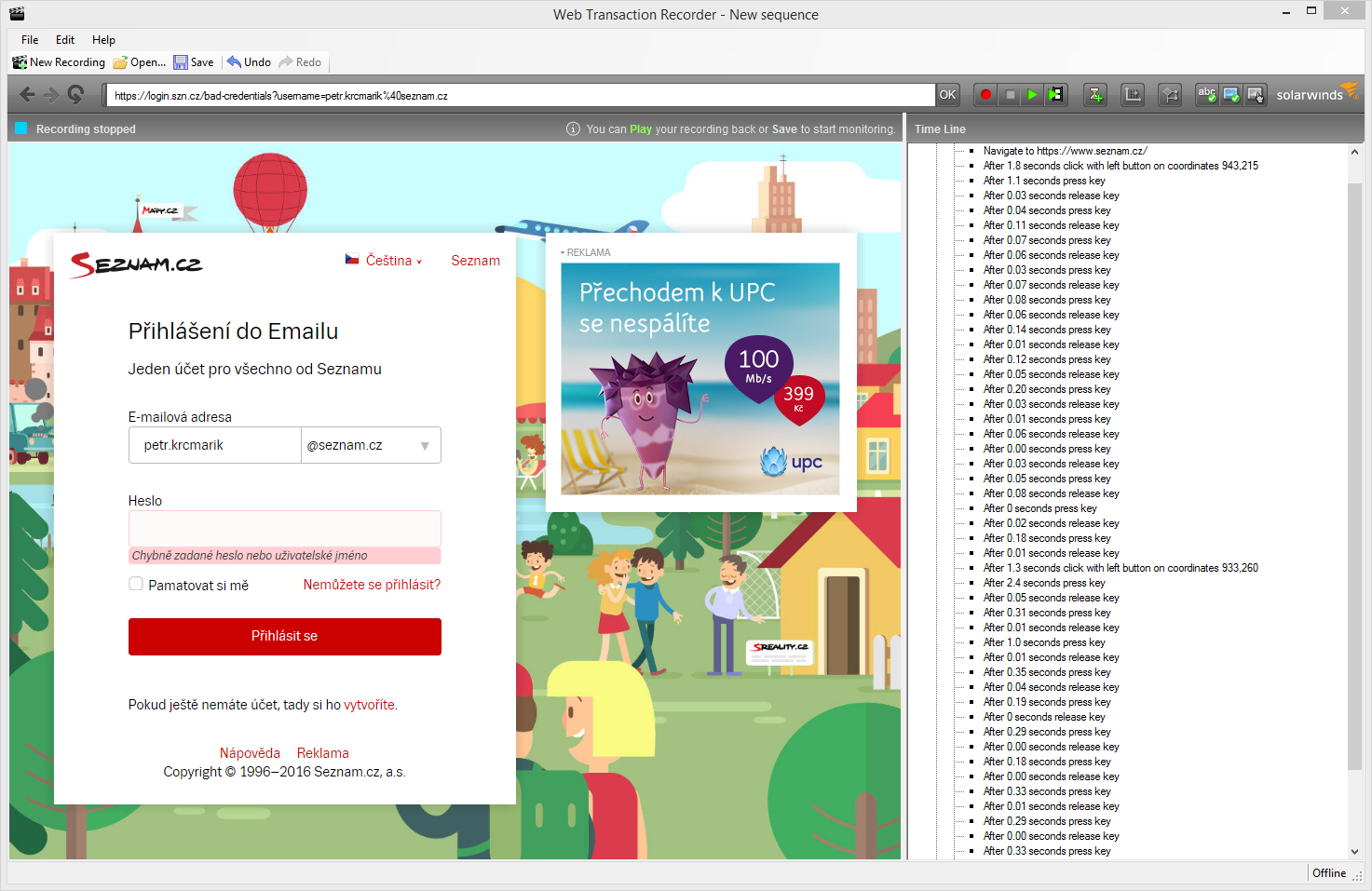Open the Edit menu
Viewport: 1372px width, 891px height.
[x=64, y=40]
